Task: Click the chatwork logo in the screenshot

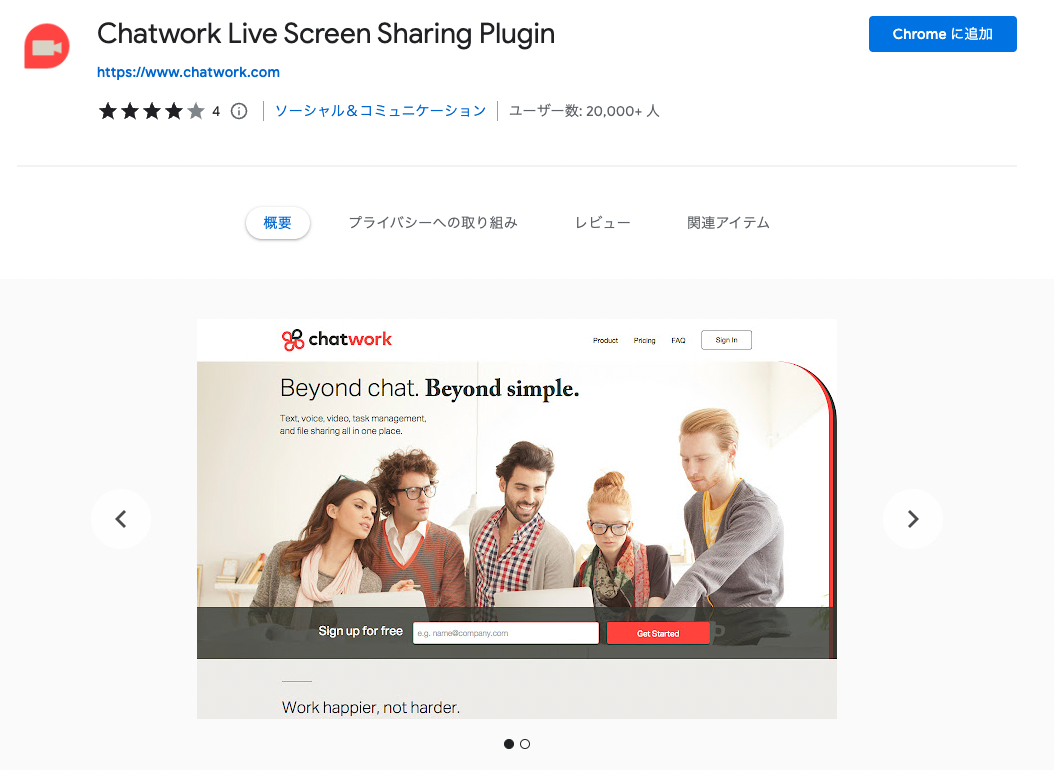Action: coord(336,339)
